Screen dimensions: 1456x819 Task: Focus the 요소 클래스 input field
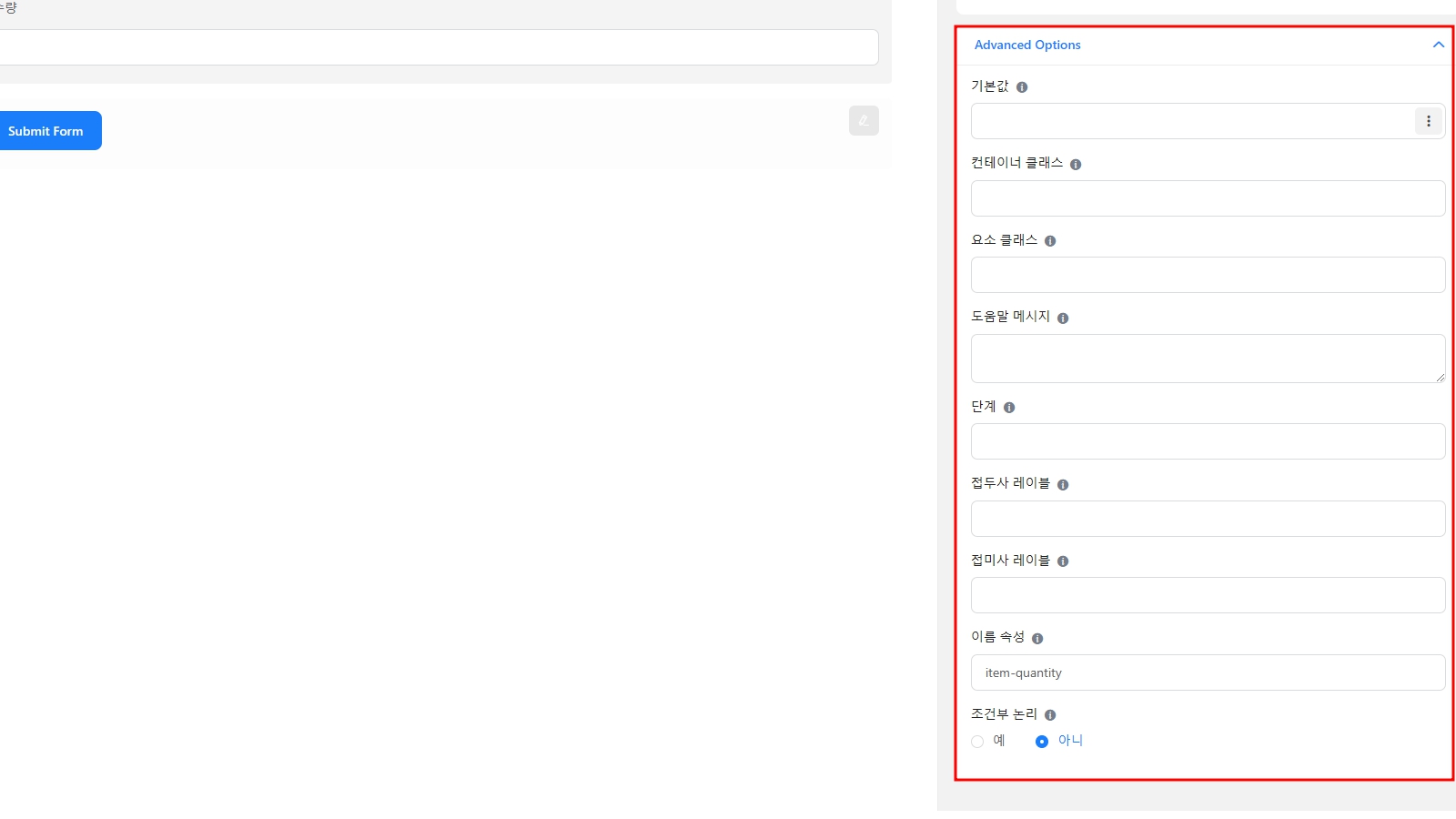[1208, 275]
